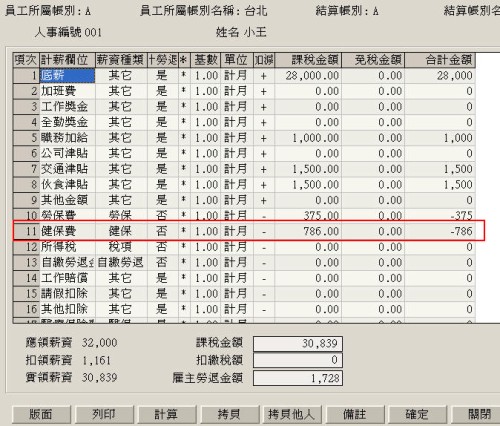Click the 雇主勞退金額 input box

click(x=298, y=378)
